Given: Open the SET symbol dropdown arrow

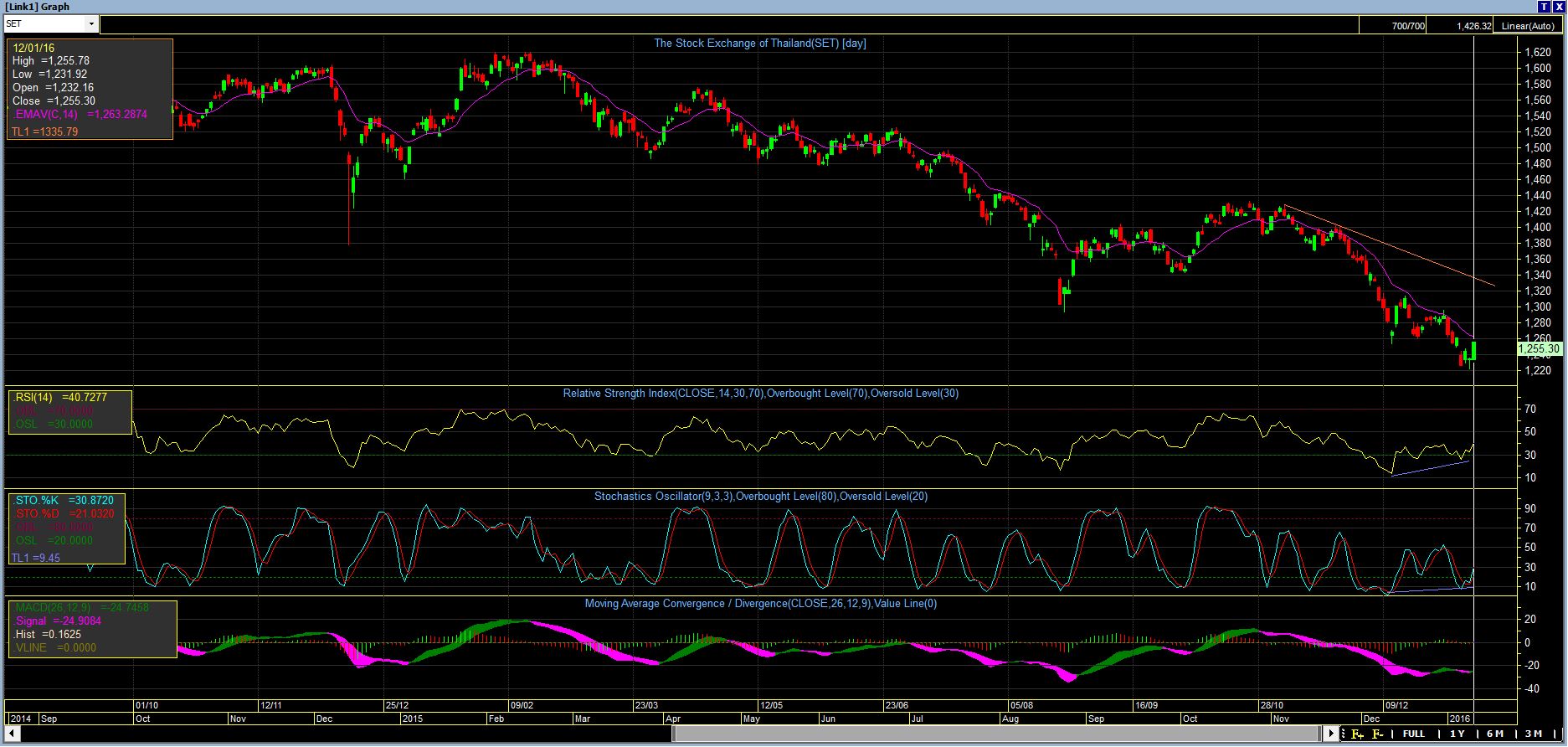Looking at the screenshot, I should coord(91,24).
